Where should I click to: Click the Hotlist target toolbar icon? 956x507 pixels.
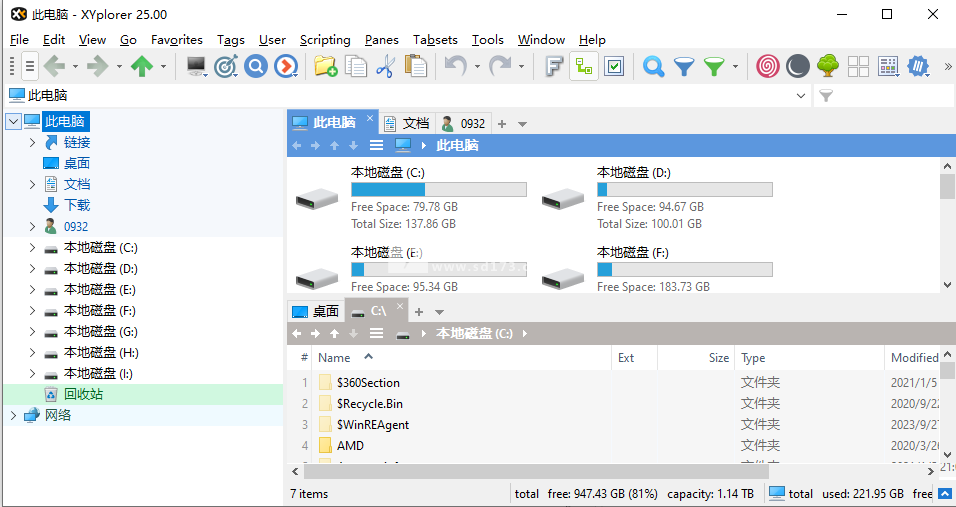226,66
